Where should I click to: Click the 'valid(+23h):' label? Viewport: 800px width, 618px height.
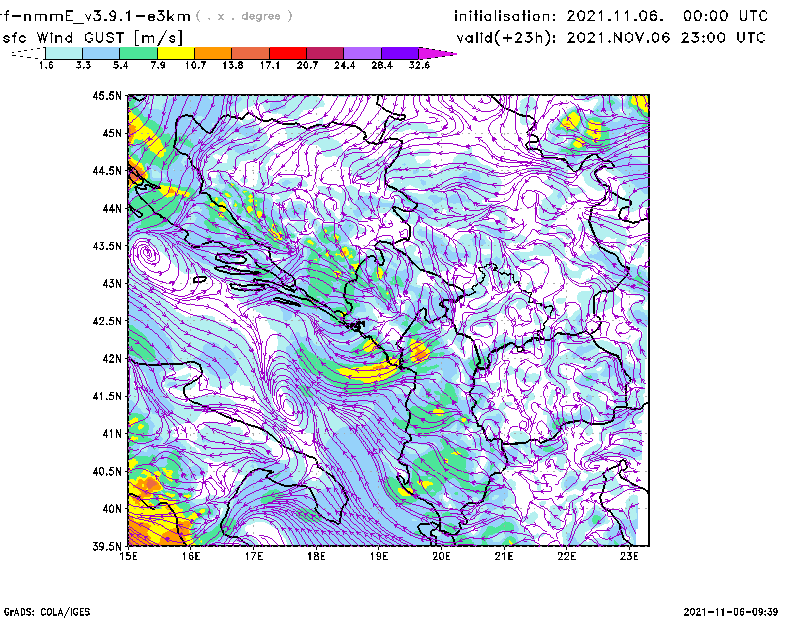(507, 38)
